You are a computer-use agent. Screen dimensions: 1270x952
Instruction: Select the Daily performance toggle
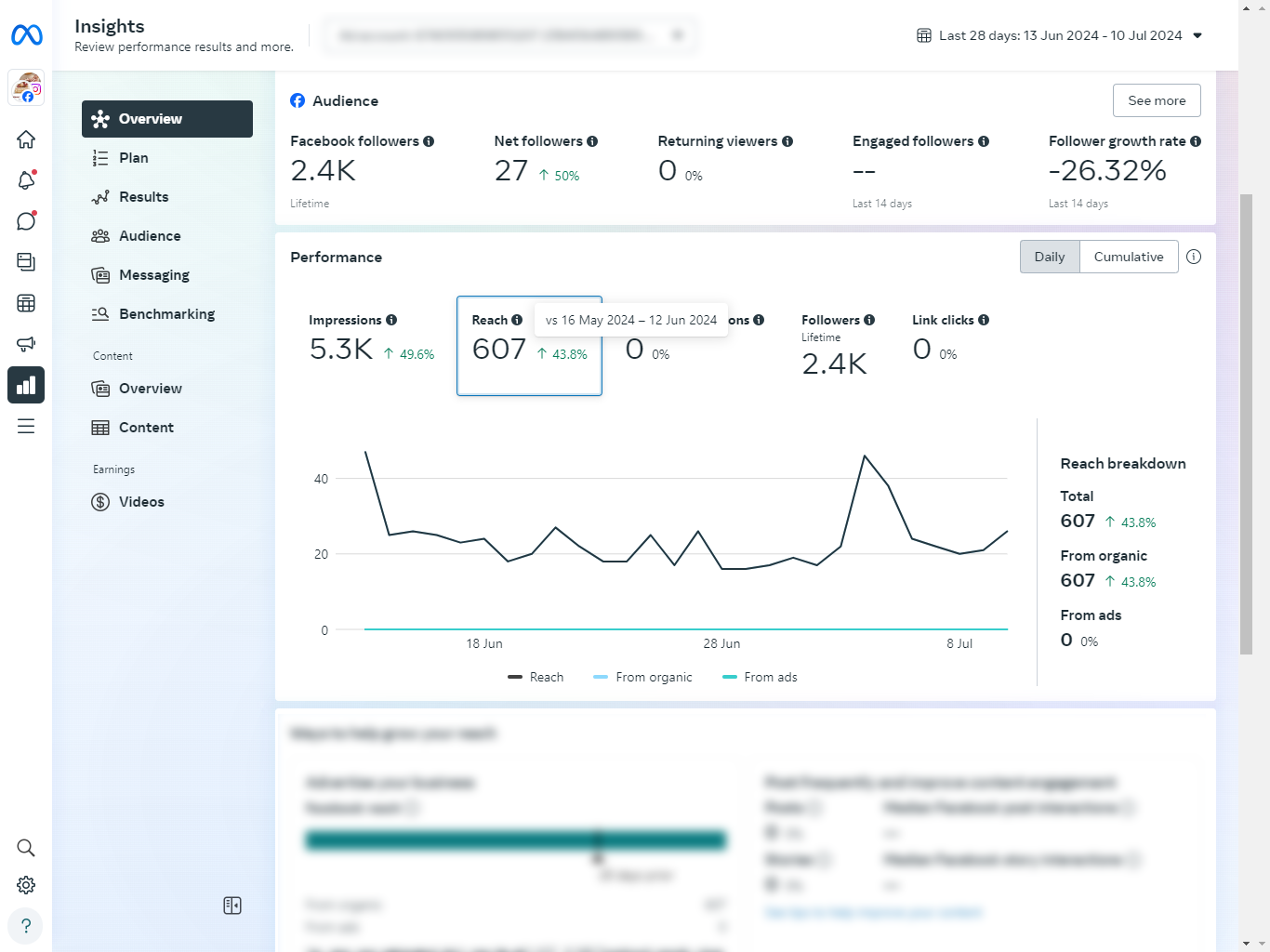1050,257
